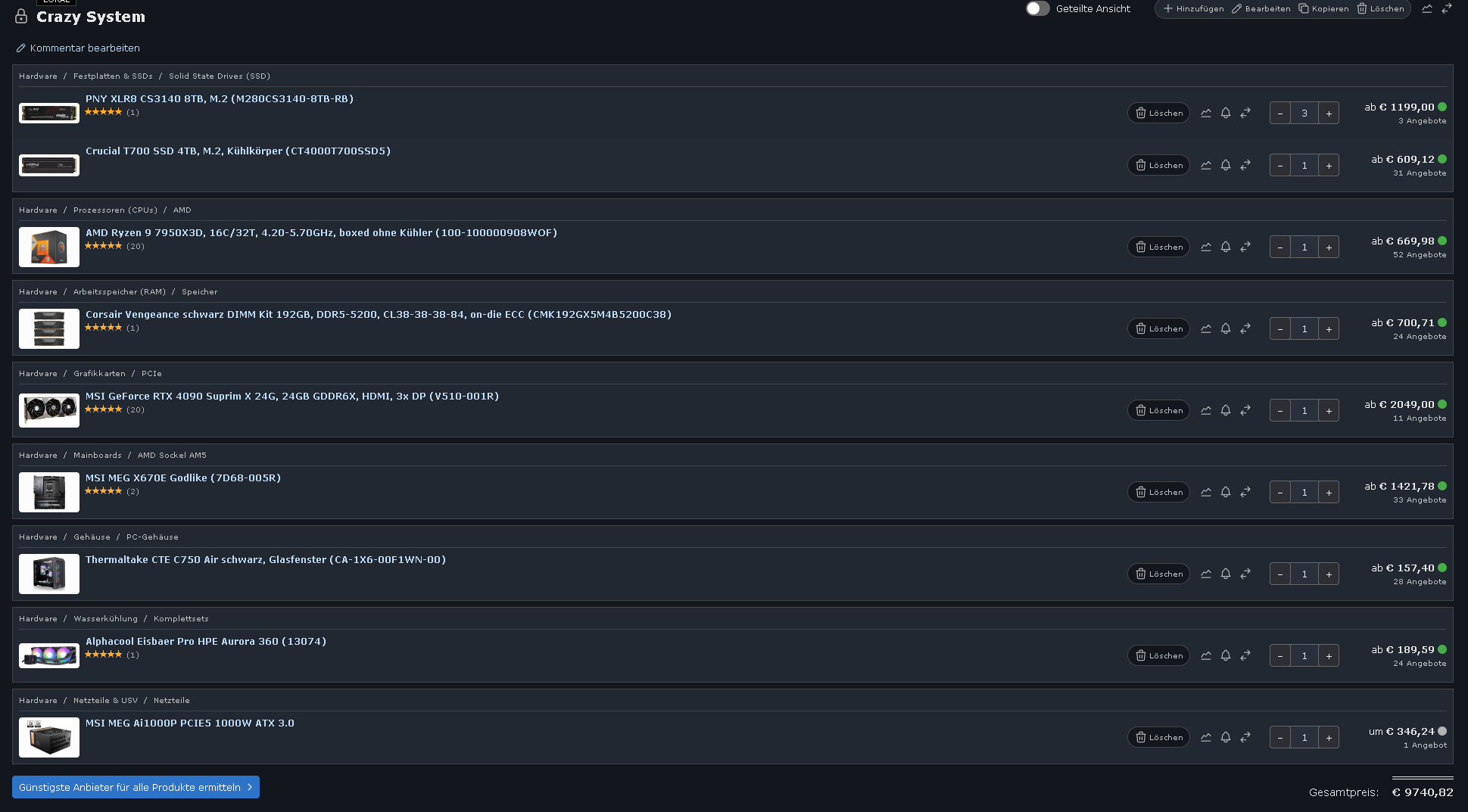
Task: Click swap icon for AMD Ryzen 9 7950X3D
Action: tap(1245, 247)
